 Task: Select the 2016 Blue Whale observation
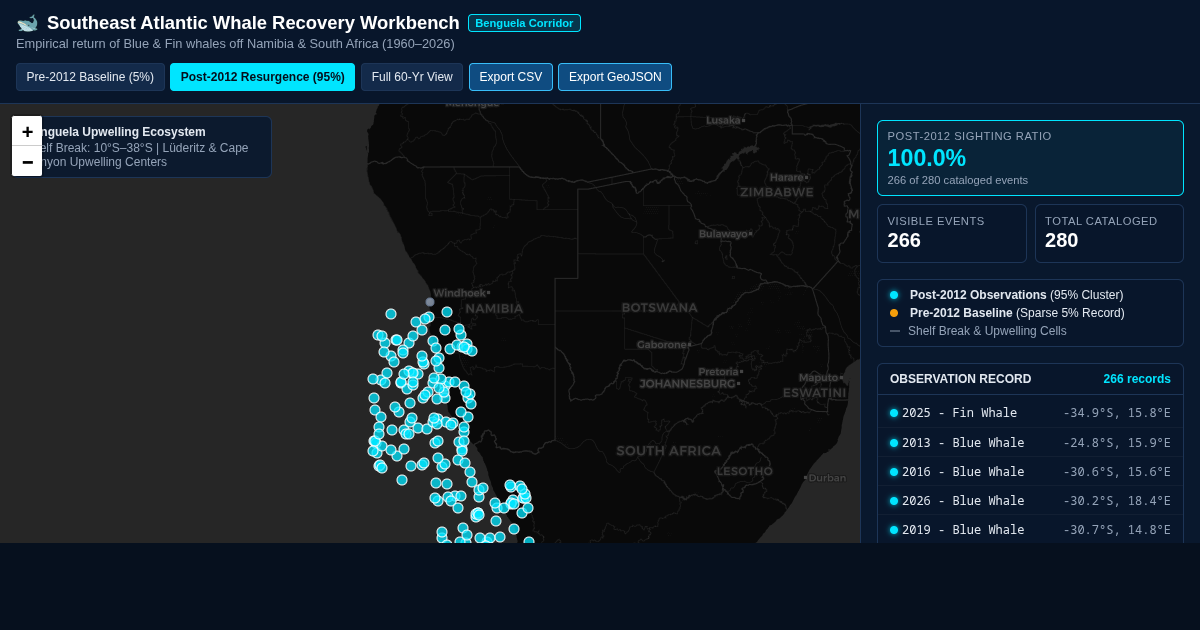coord(1030,471)
